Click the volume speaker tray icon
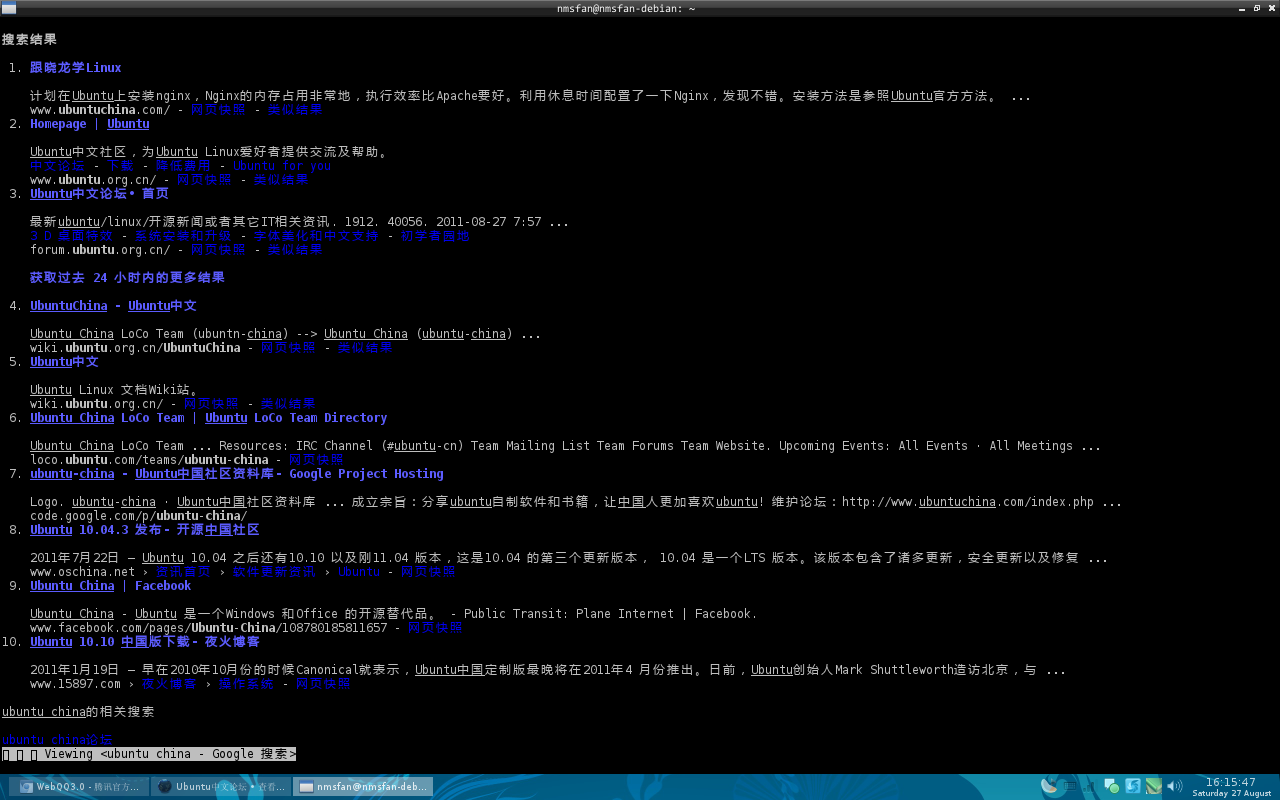The width and height of the screenshot is (1280, 800). point(1174,786)
